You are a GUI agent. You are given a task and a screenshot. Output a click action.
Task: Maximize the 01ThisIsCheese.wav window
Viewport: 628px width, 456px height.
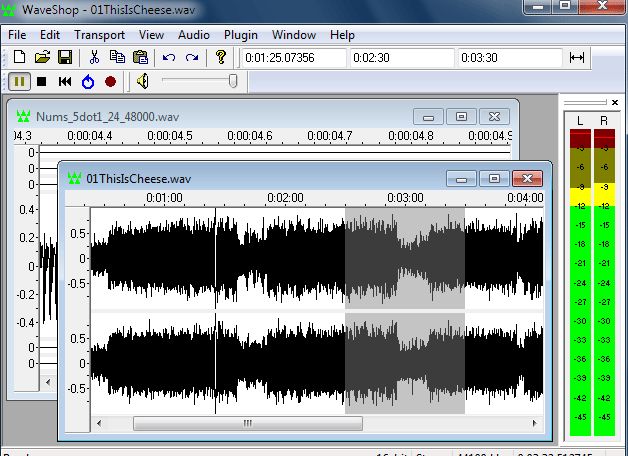(494, 179)
